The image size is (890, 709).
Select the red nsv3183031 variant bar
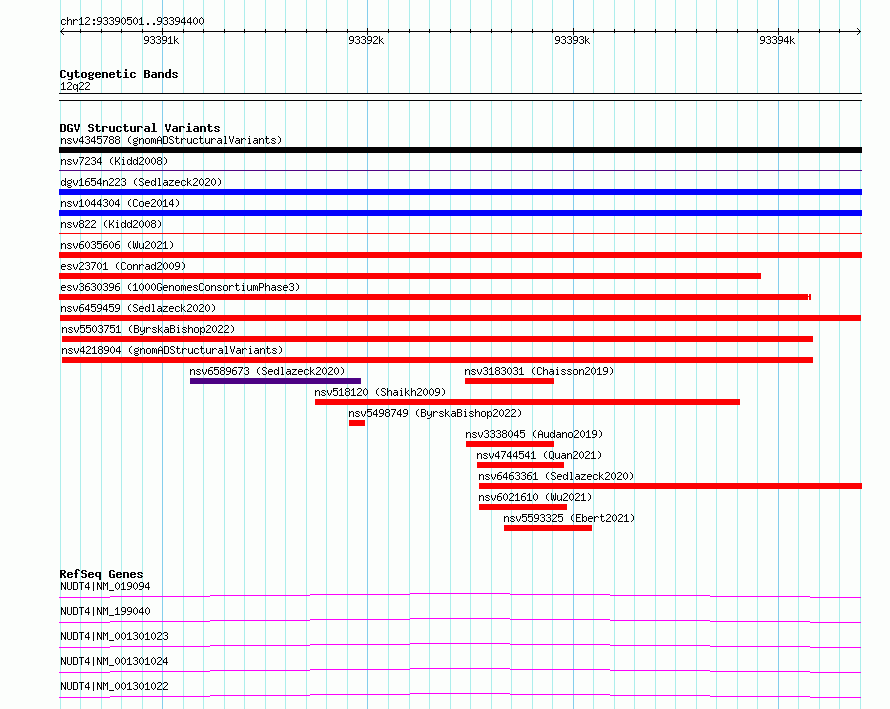509,381
